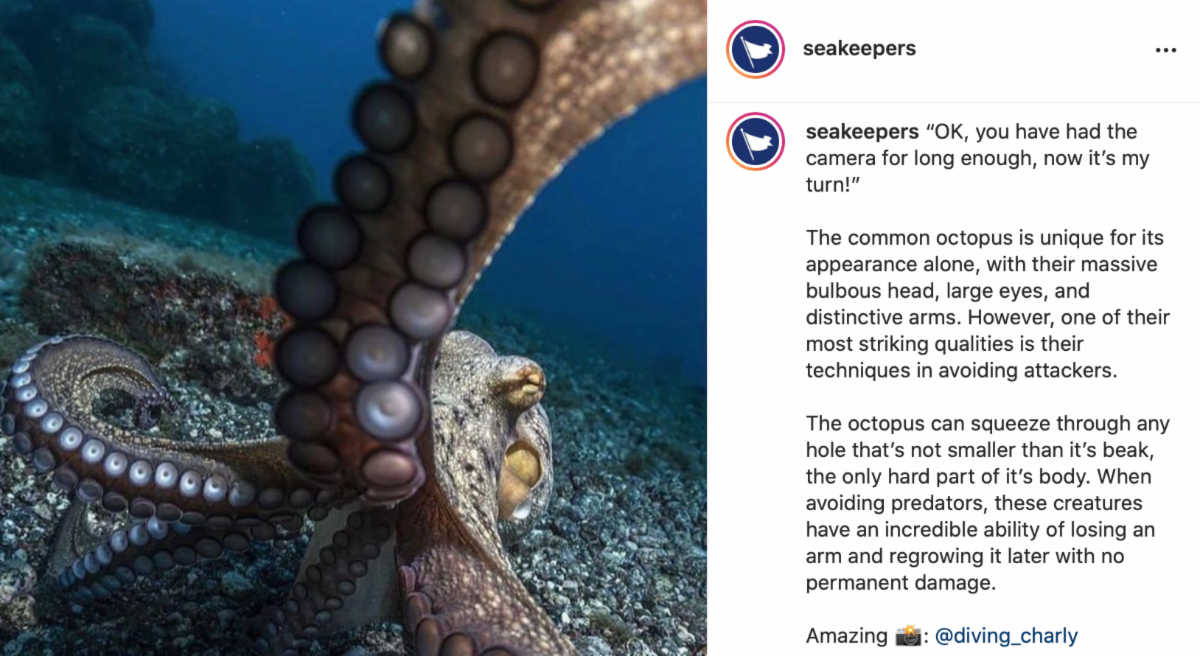Viewport: 1200px width, 656px height.
Task: Click the large foreground arm with suckers
Action: [x=400, y=250]
